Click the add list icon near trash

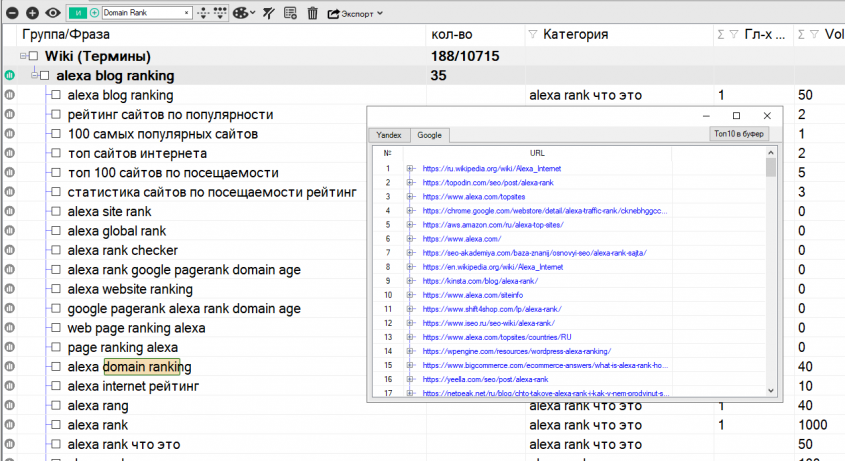click(x=290, y=13)
